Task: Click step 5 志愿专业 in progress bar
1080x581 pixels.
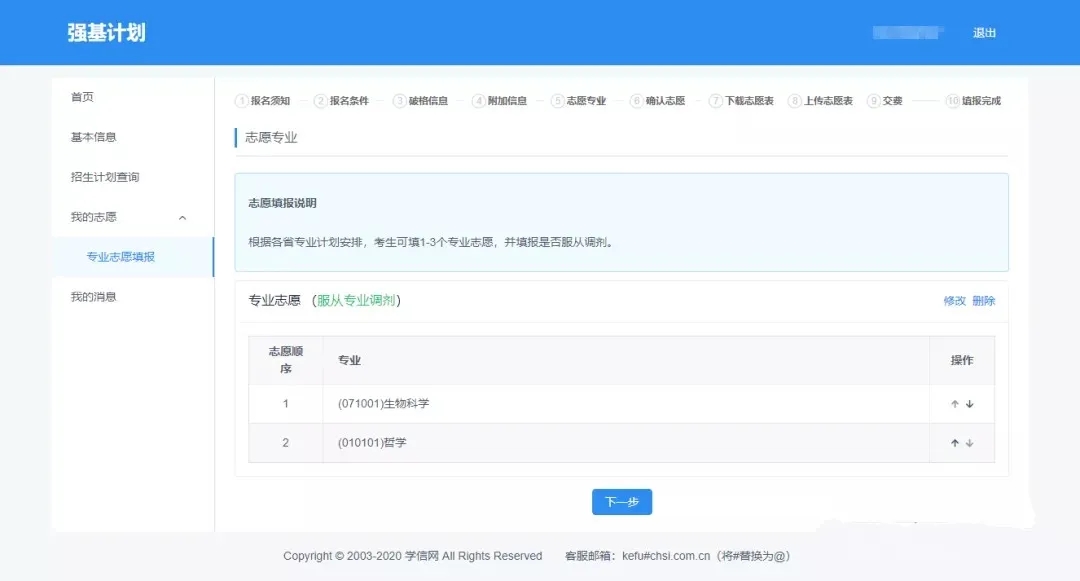Action: 586,101
